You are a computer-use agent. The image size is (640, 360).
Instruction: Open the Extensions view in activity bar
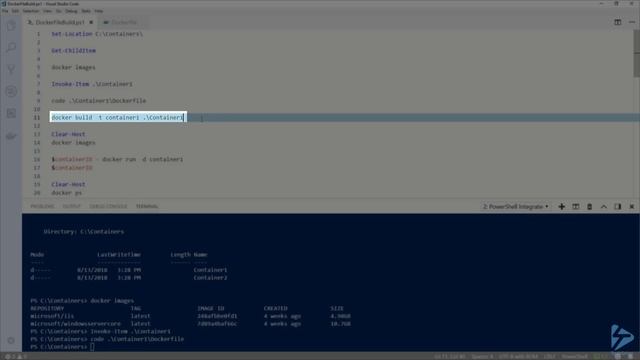[11, 113]
